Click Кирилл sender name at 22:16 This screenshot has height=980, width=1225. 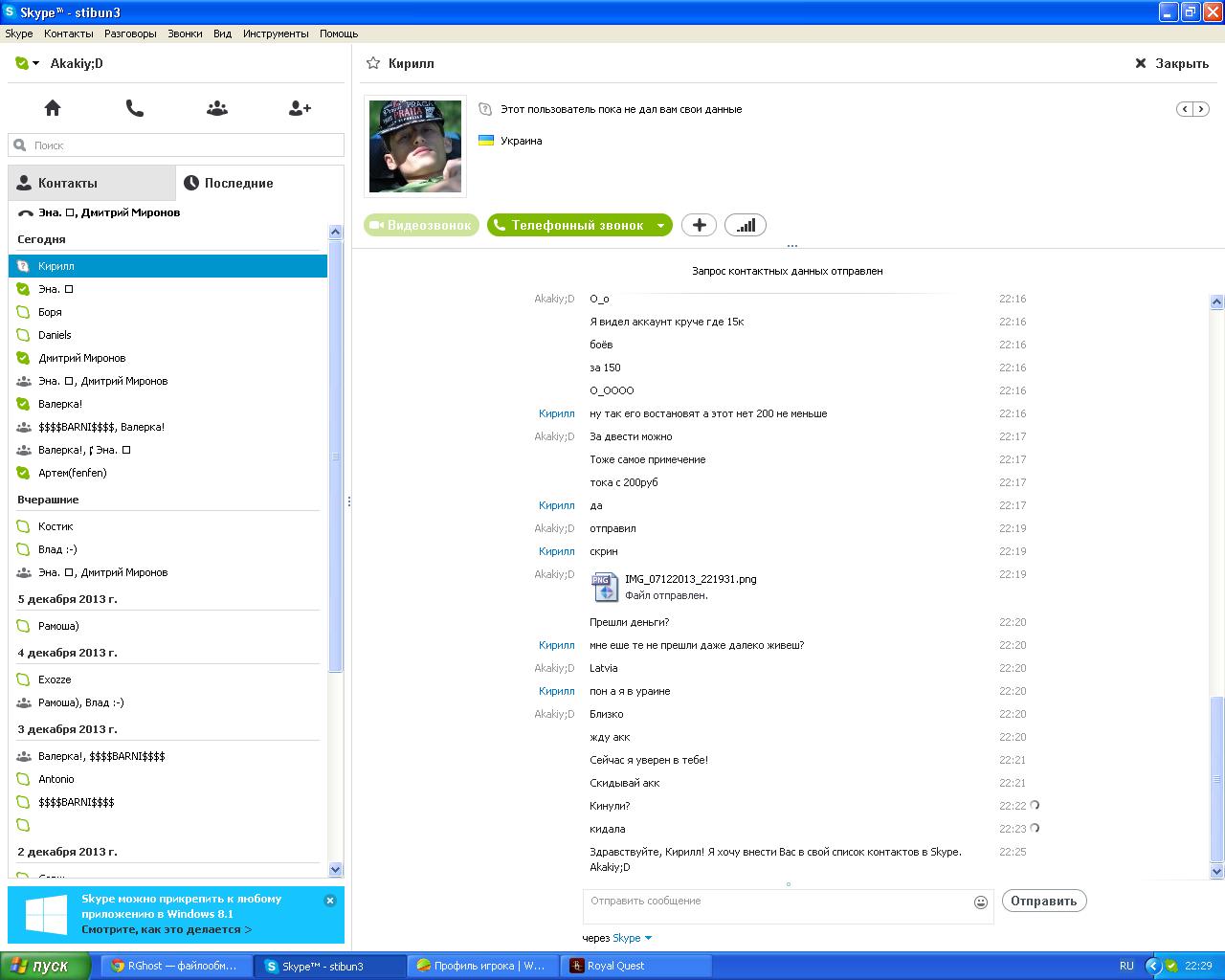point(556,413)
